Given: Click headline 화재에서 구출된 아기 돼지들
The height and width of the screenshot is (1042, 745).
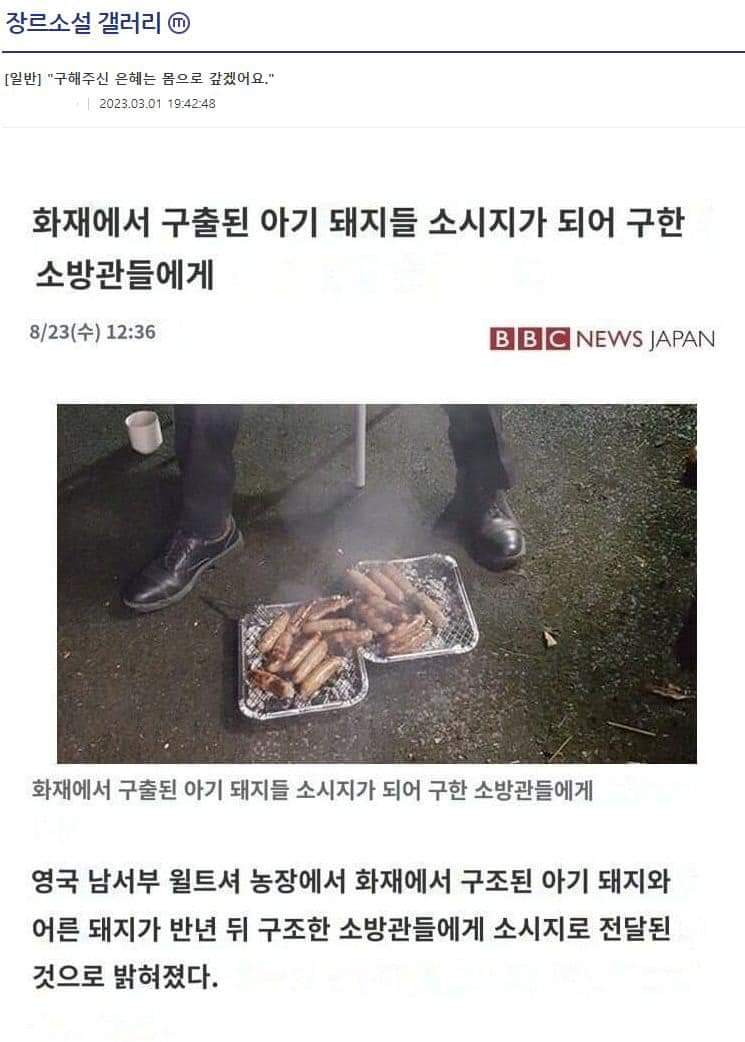Looking at the screenshot, I should click(223, 222).
